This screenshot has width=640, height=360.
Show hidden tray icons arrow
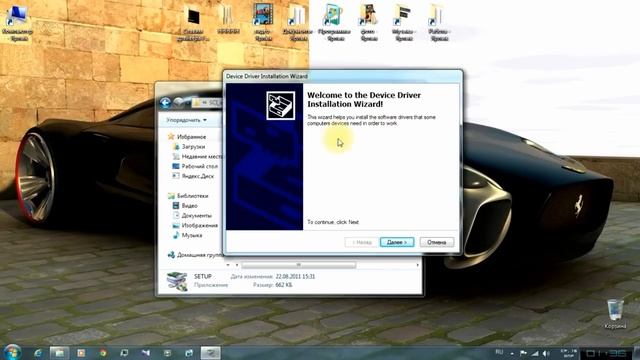pyautogui.click(x=512, y=353)
